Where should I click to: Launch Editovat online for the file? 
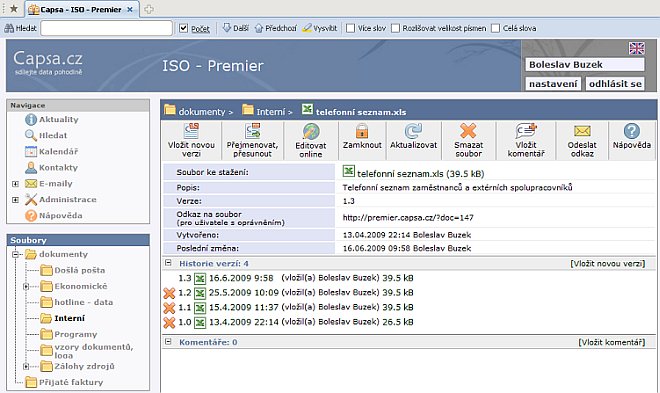pyautogui.click(x=311, y=131)
